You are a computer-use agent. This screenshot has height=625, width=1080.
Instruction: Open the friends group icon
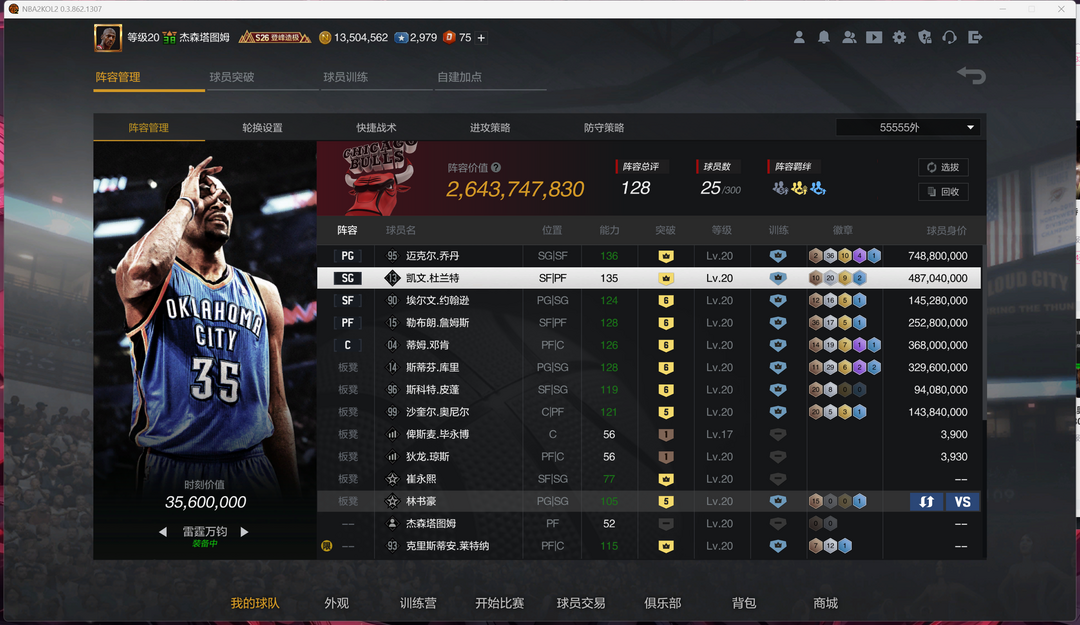849,37
